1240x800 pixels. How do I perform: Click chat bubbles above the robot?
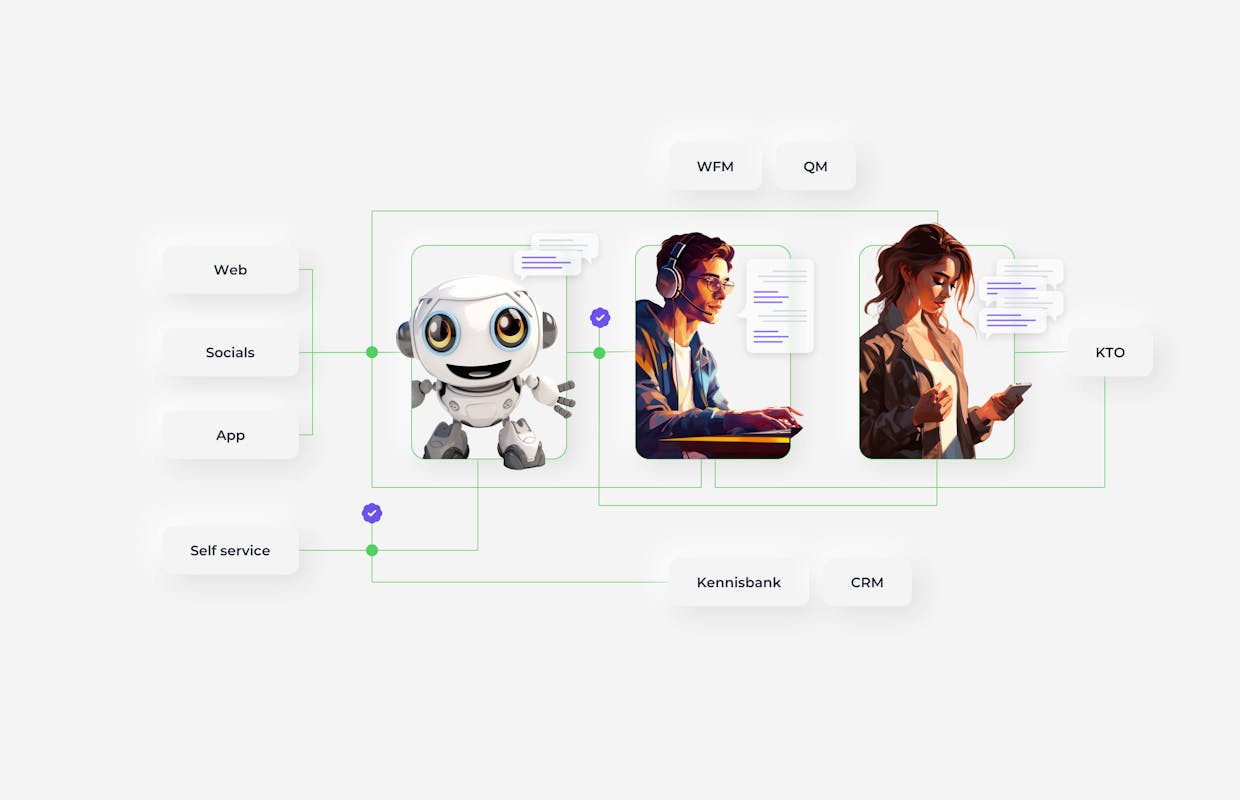click(556, 254)
